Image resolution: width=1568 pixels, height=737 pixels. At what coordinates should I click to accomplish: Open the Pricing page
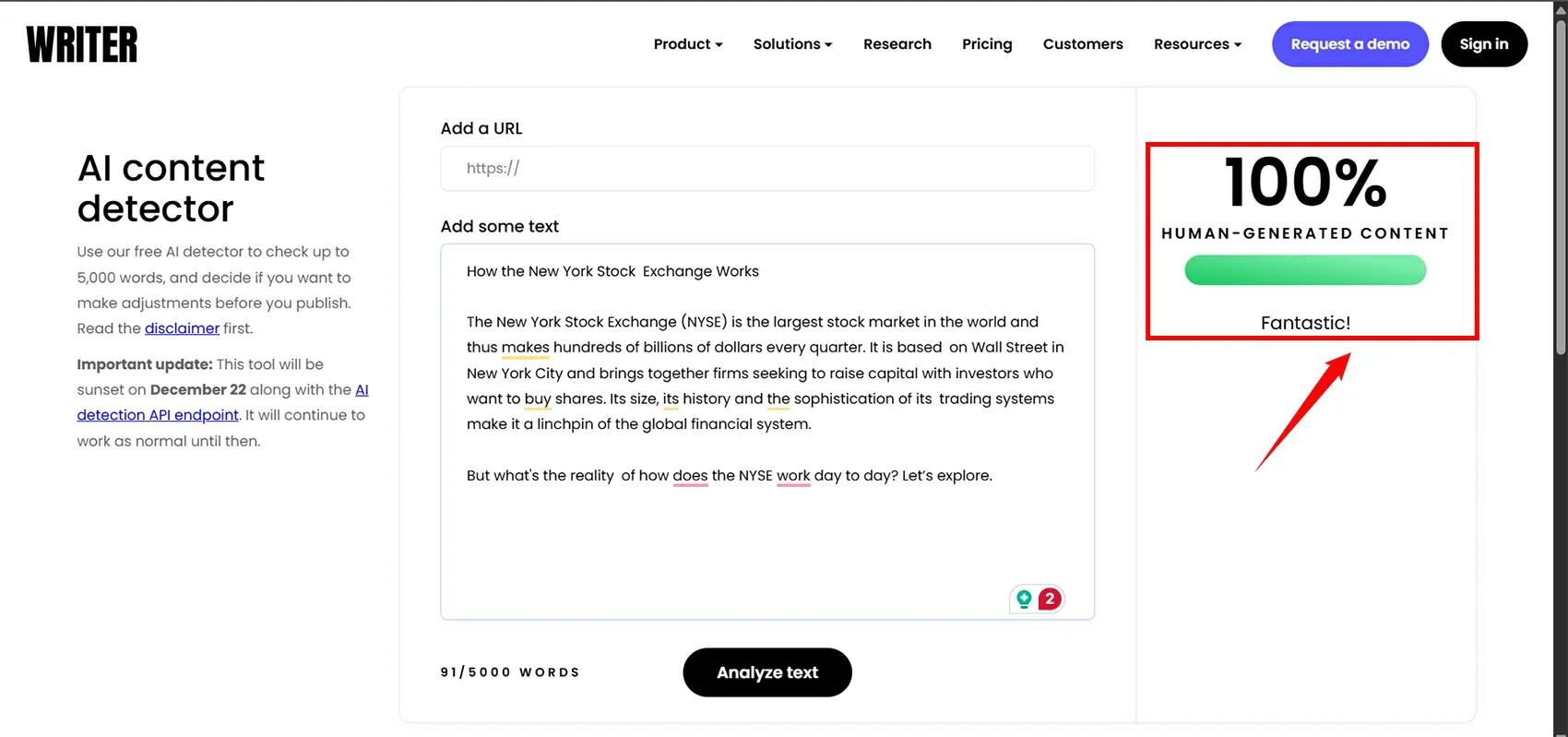[x=986, y=44]
